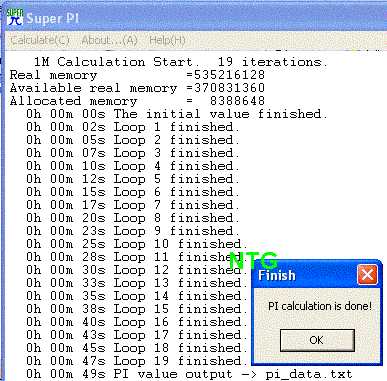Confirm the Finish dialog with OK
The height and width of the screenshot is (381, 387).
click(x=317, y=340)
